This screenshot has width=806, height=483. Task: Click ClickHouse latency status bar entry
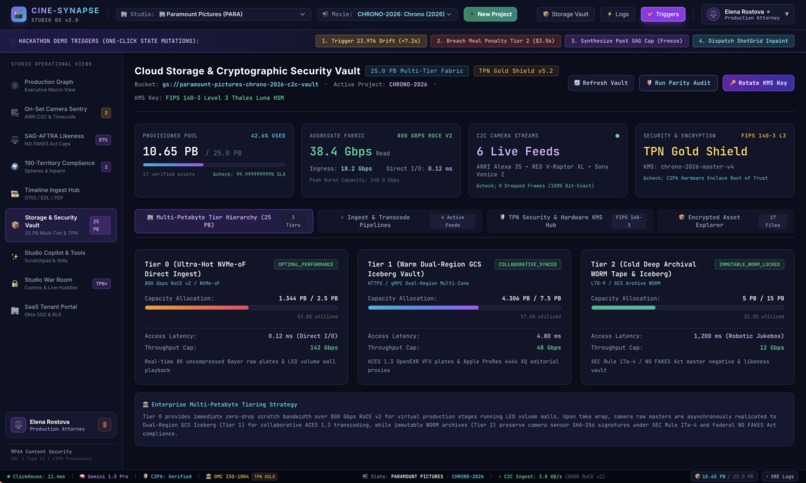click(36, 476)
